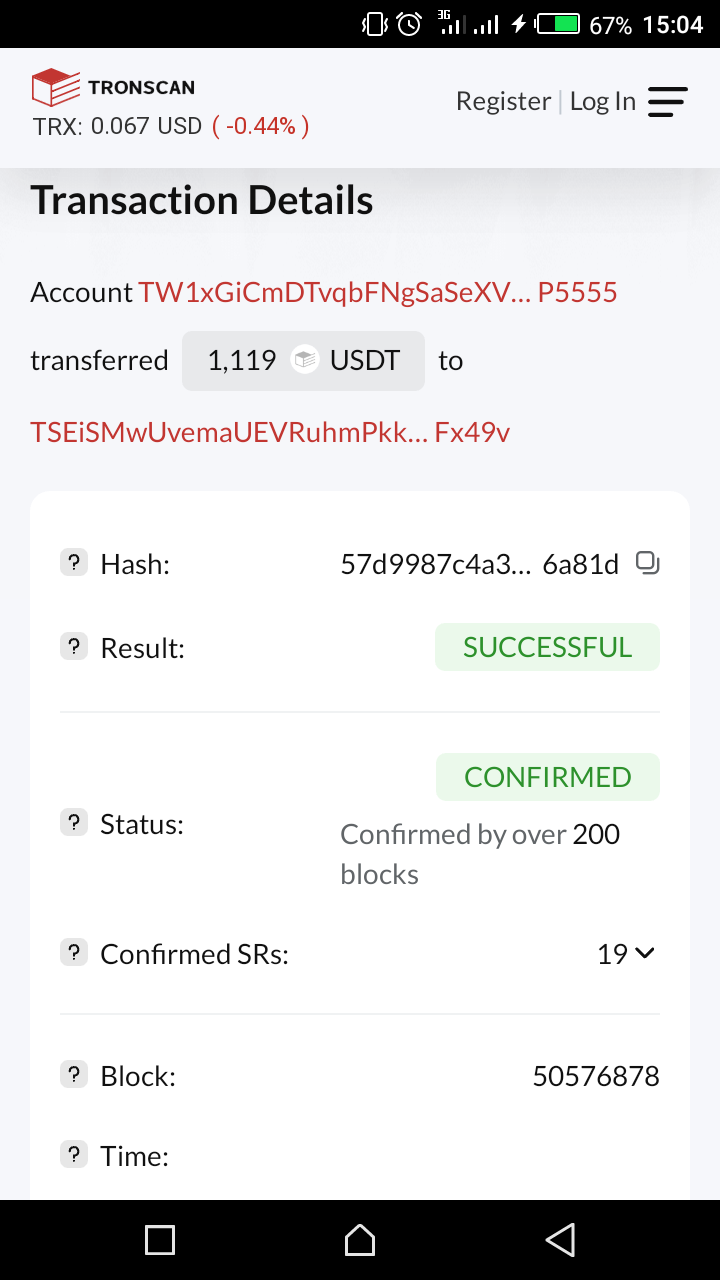Open sender address TW1xGiCmDTvqbFNgSaSeXV

pos(378,293)
